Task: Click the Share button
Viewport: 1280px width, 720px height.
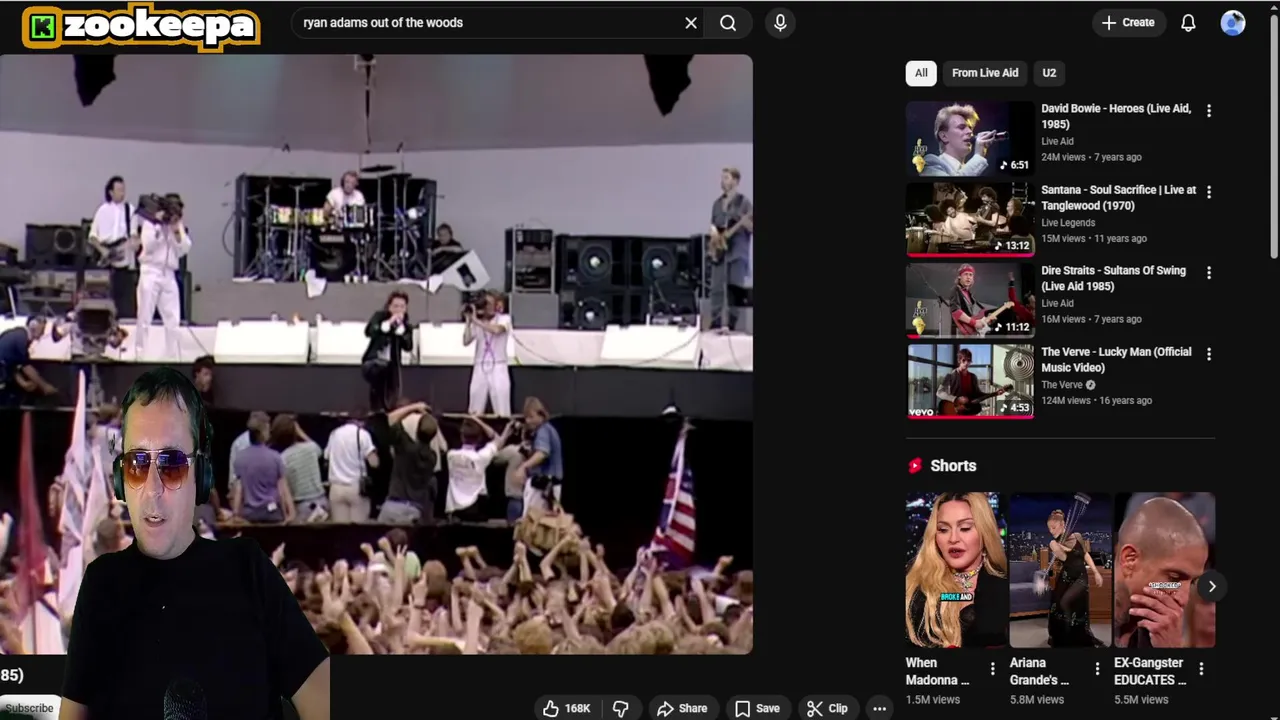Action: [682, 708]
